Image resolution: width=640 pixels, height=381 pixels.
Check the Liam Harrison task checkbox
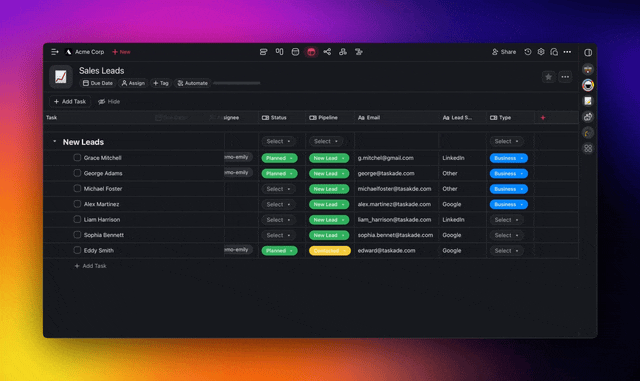click(77, 219)
